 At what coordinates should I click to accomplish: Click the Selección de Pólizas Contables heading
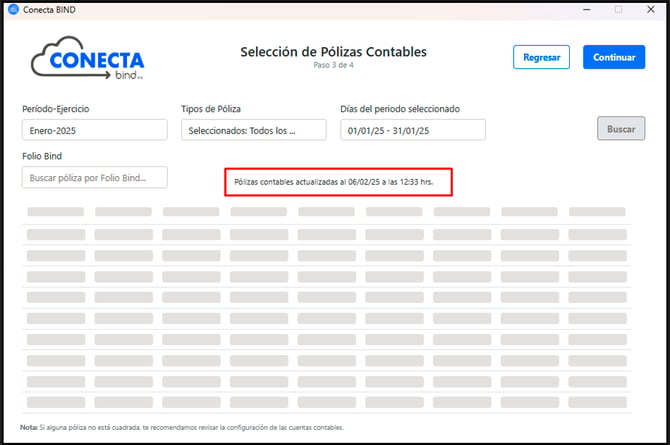coord(333,52)
